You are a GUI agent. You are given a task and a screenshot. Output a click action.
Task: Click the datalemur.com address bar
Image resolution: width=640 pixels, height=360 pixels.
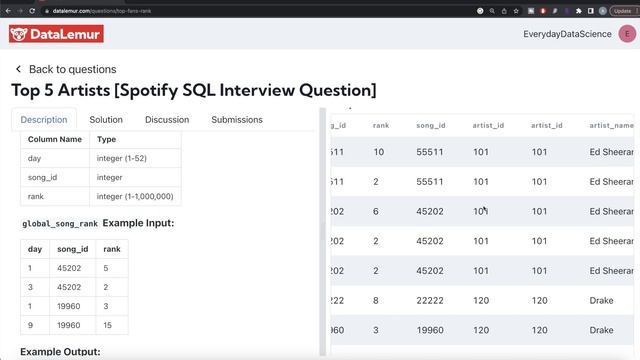pos(102,11)
